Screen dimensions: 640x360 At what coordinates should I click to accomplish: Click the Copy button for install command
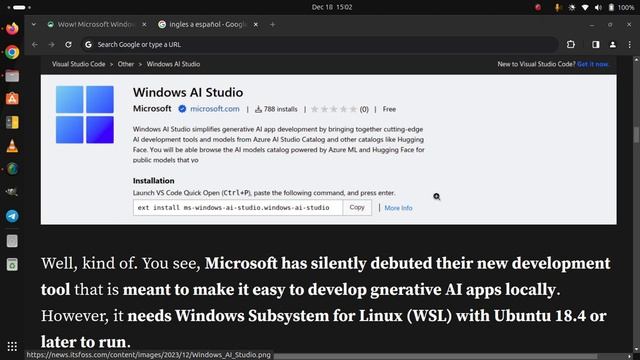[357, 207]
